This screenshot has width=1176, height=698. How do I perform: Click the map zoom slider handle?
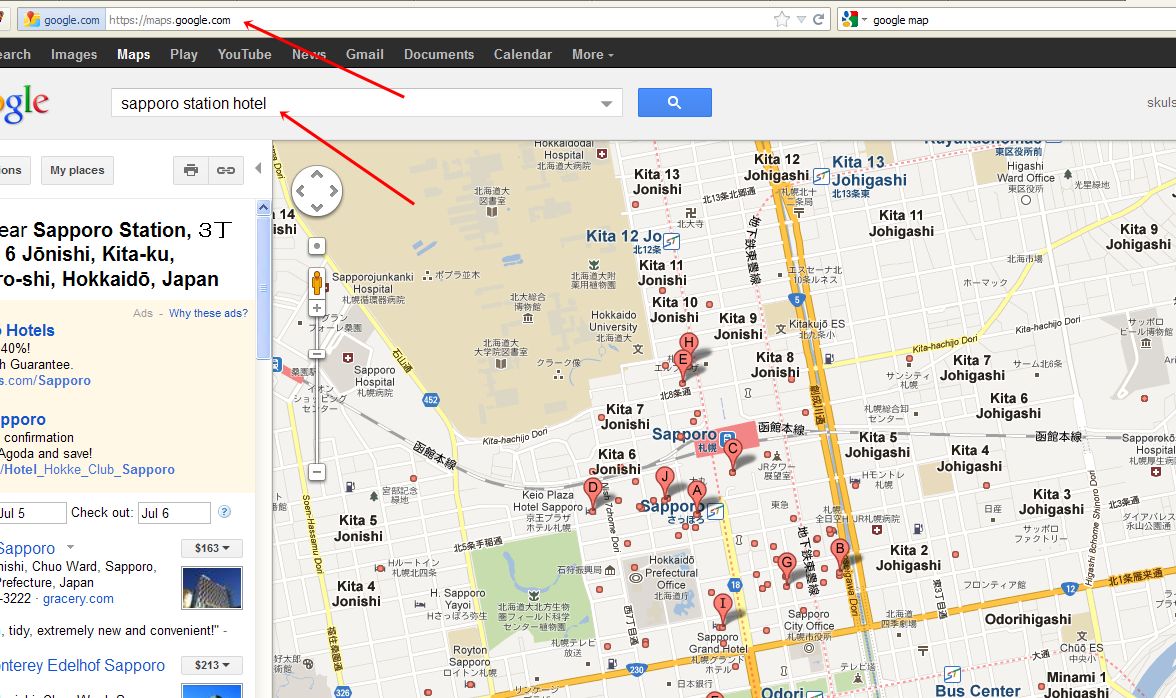(x=316, y=354)
